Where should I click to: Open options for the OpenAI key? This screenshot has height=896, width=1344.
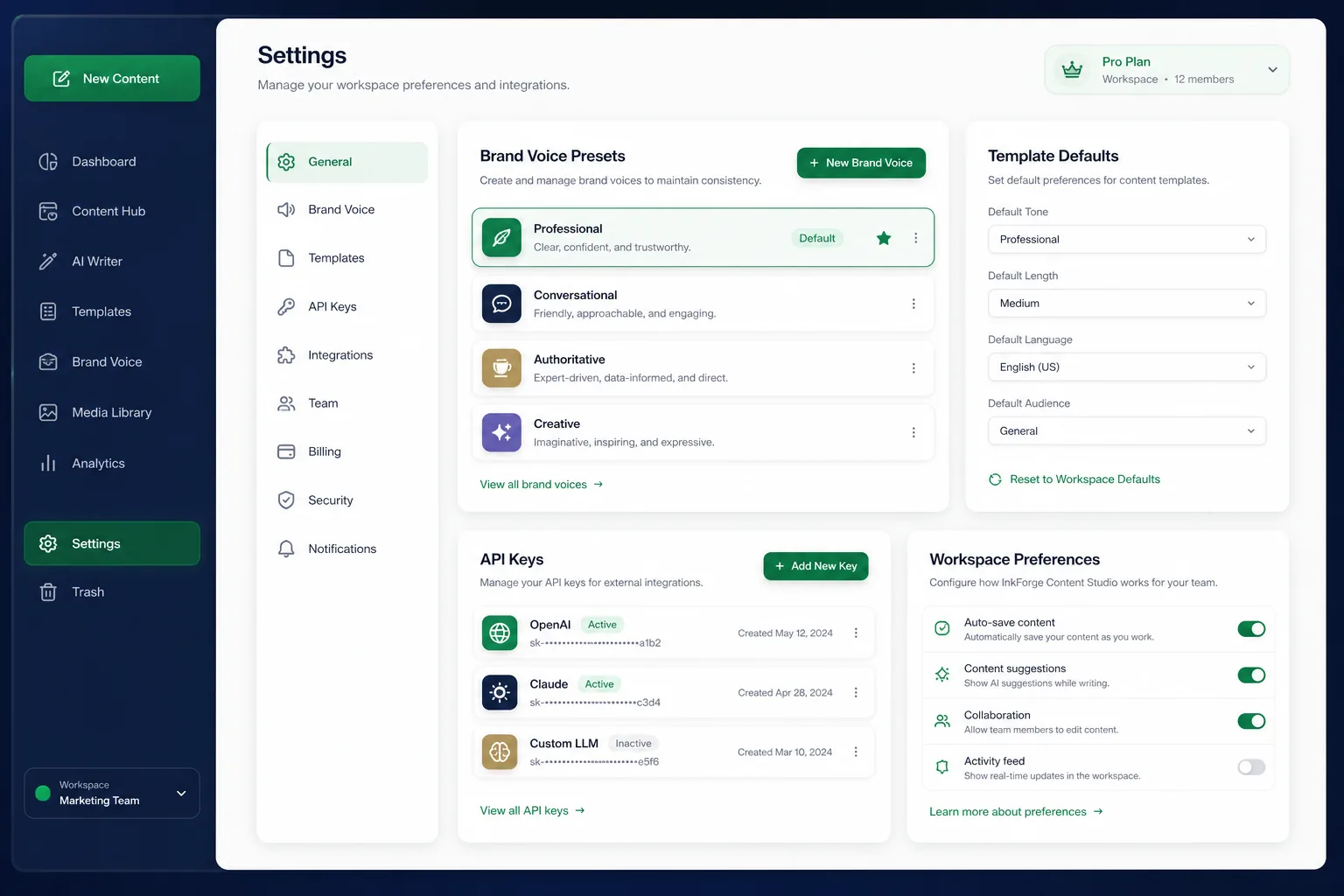pyautogui.click(x=856, y=633)
